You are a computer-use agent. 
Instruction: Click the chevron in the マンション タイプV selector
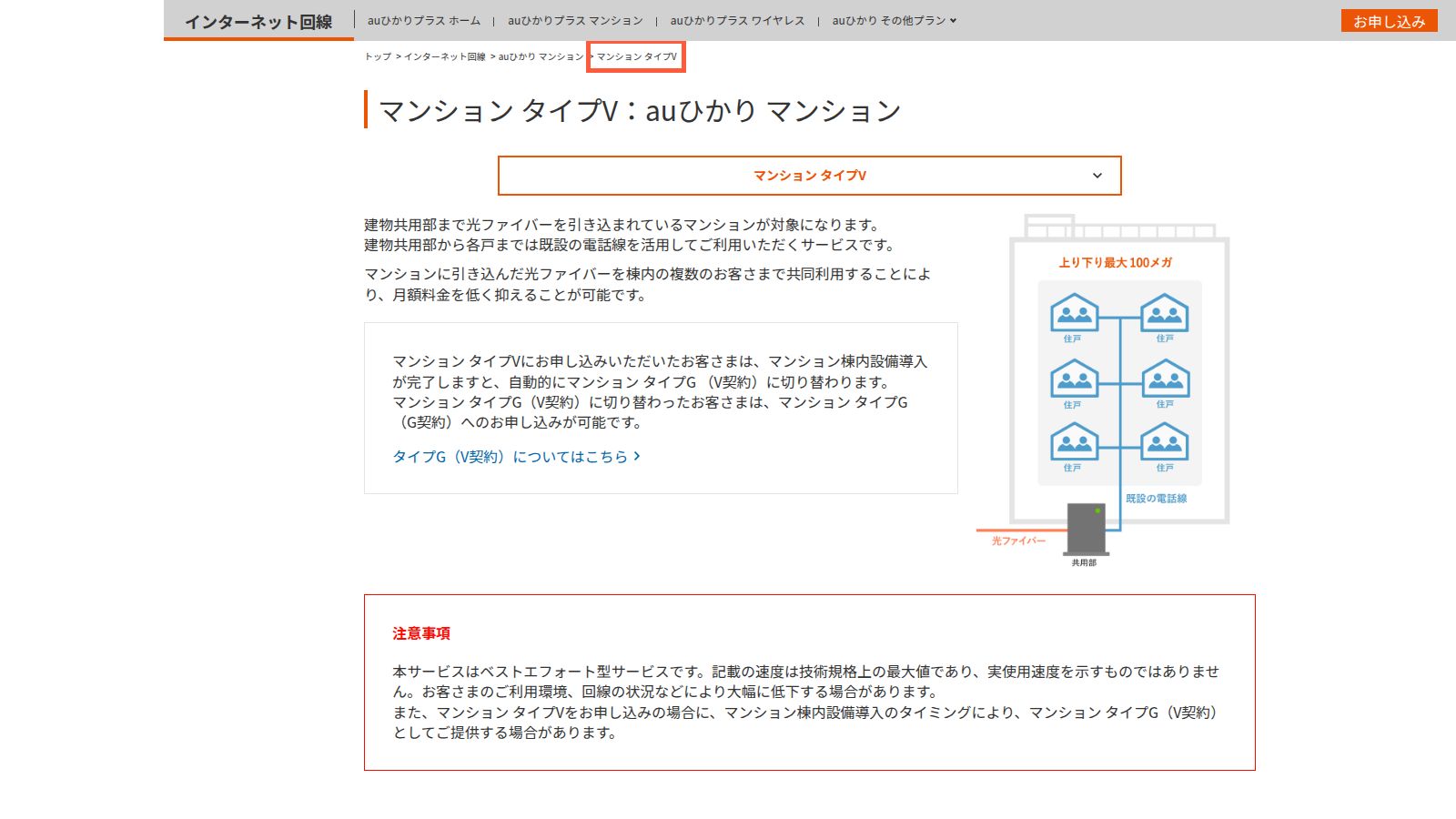coord(1097,176)
